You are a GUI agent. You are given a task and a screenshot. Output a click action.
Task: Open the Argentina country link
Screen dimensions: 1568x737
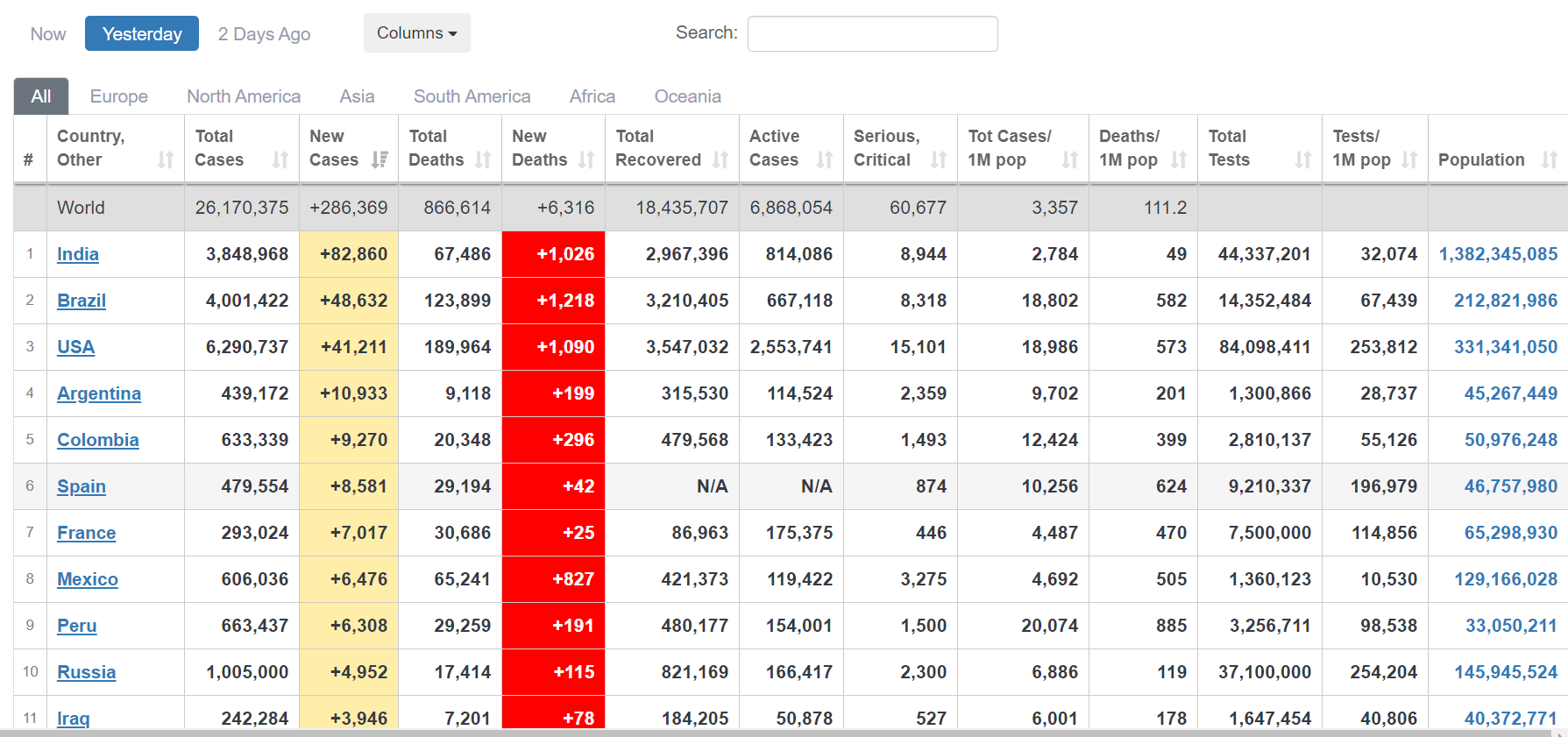click(99, 393)
